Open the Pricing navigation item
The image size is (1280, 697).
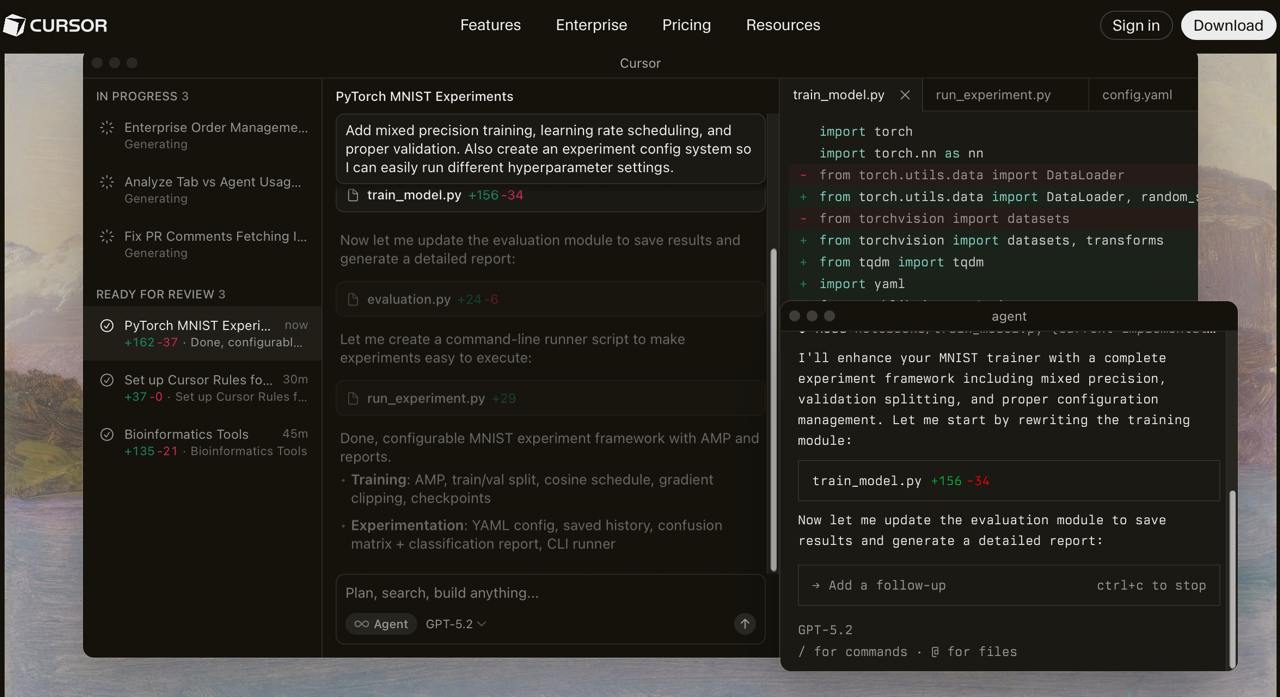click(x=686, y=25)
